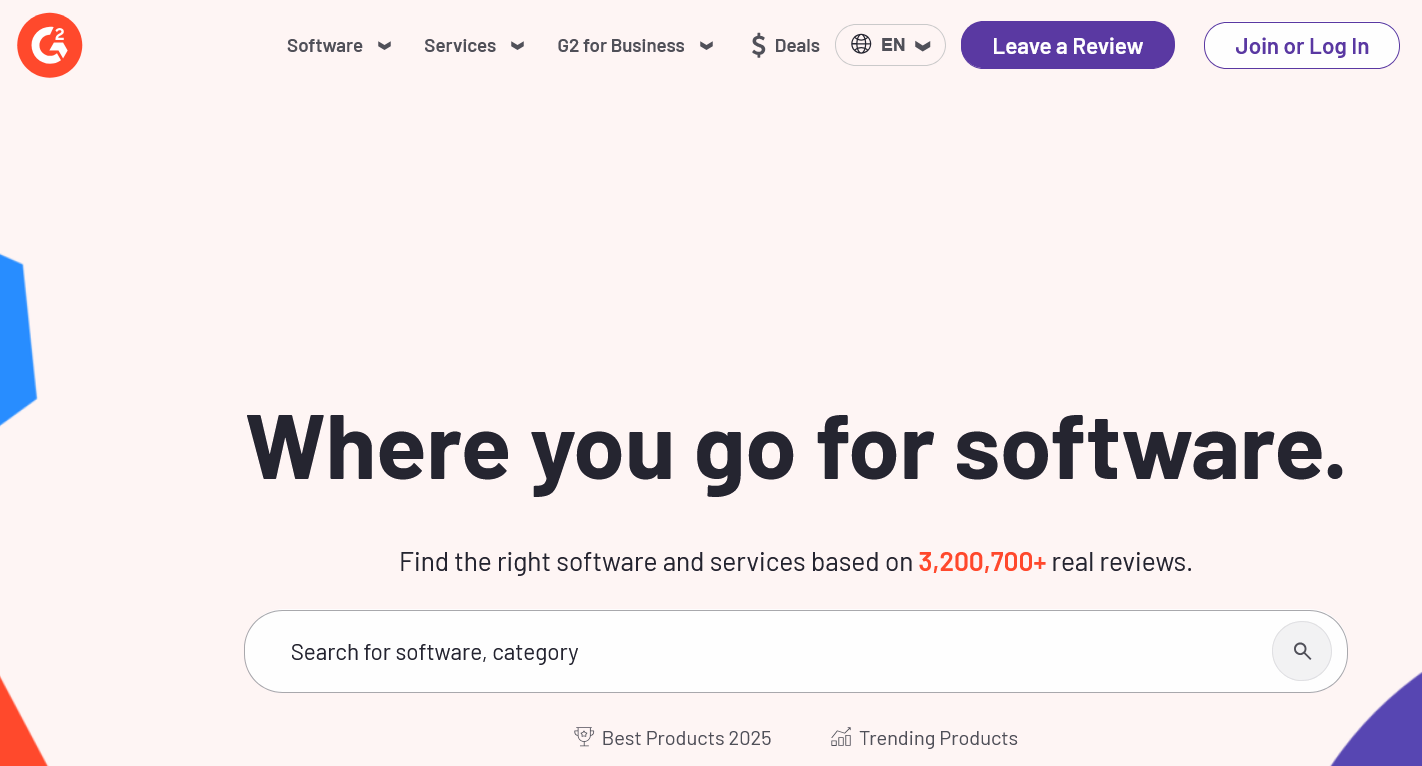Click the chart icon beside Trending Products
The height and width of the screenshot is (766, 1422).
[x=841, y=737]
